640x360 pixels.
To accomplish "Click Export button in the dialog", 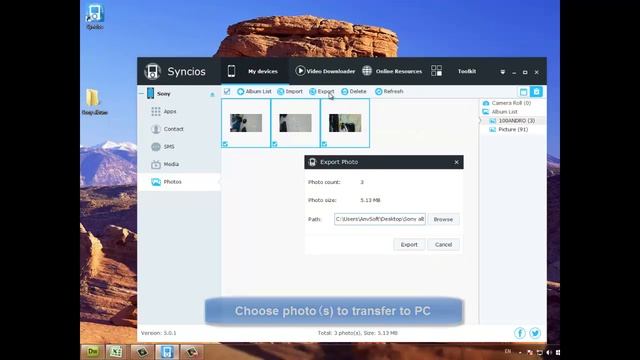I will pyautogui.click(x=409, y=244).
